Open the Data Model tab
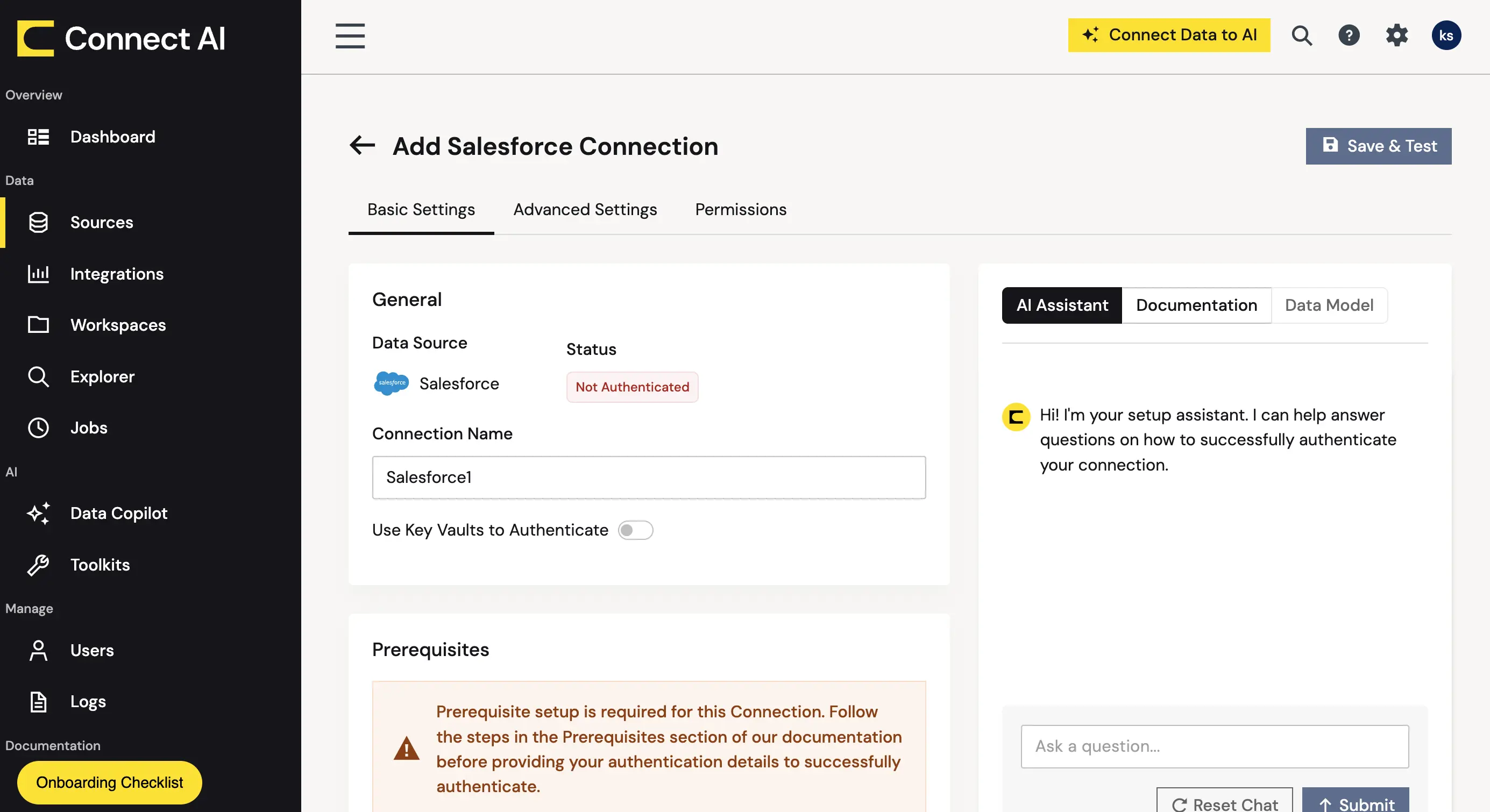This screenshot has height=812, width=1490. pos(1329,305)
